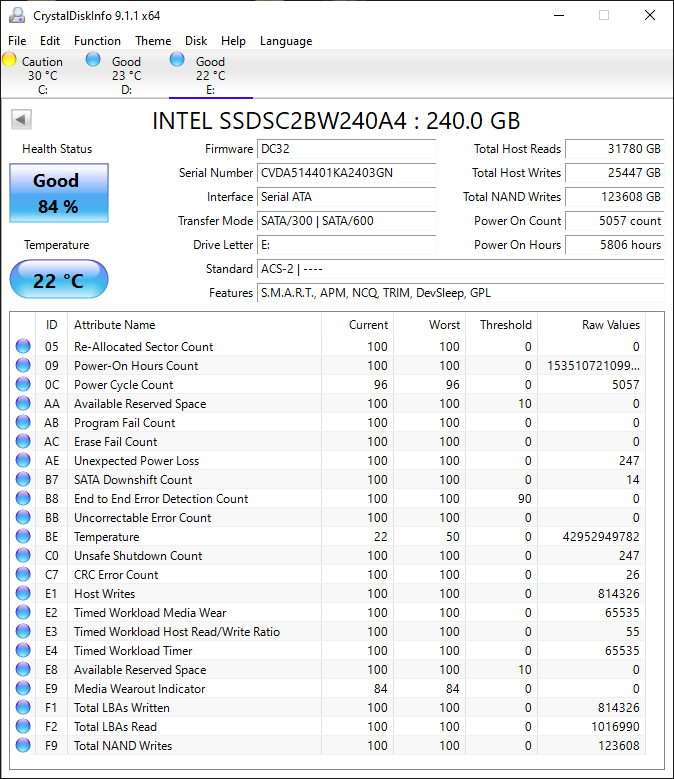Click the status orb beside Total NAND Writes row
Viewport: 674px width, 779px height.
click(23, 746)
